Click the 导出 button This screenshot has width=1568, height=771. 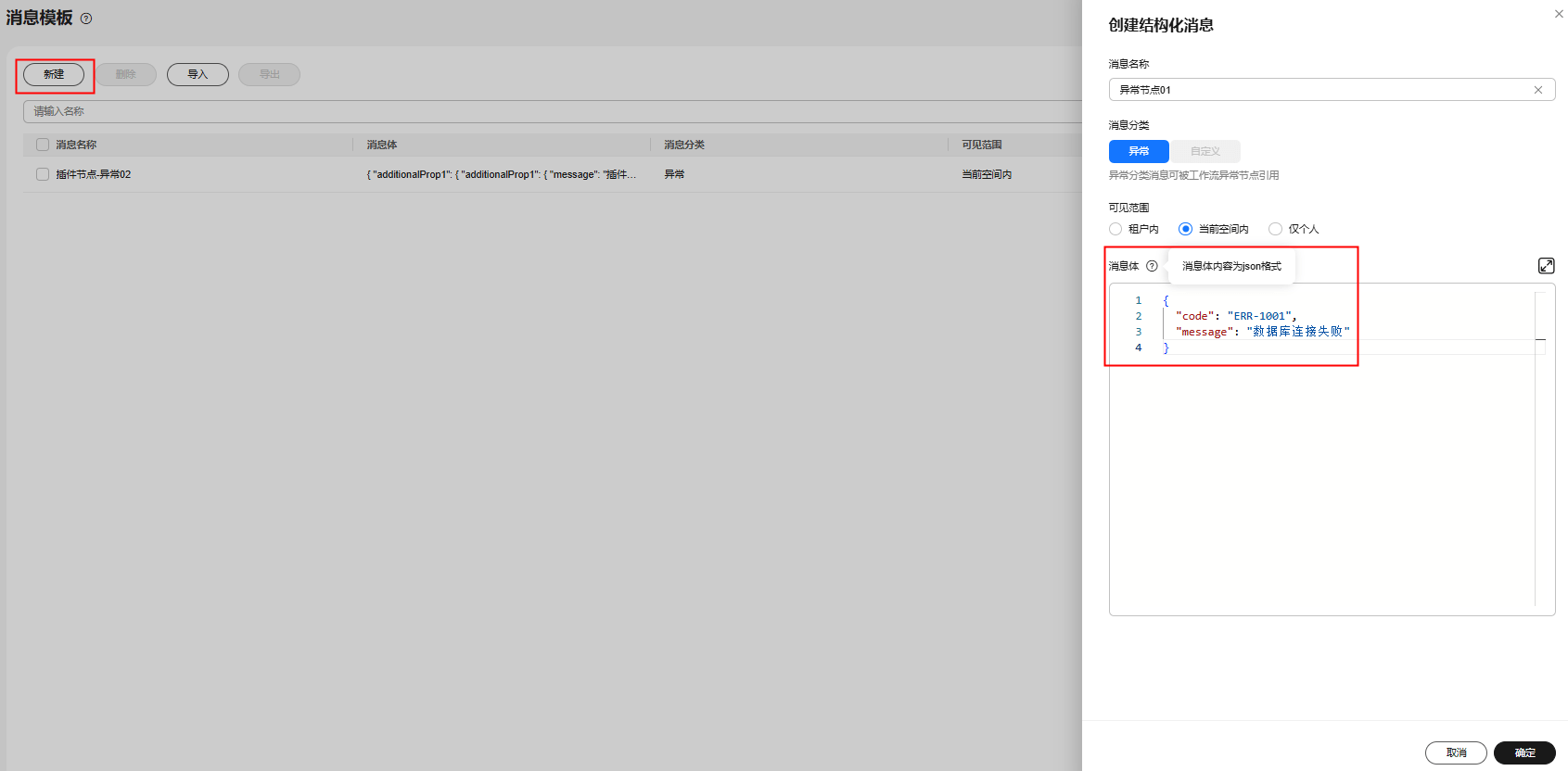click(x=269, y=74)
